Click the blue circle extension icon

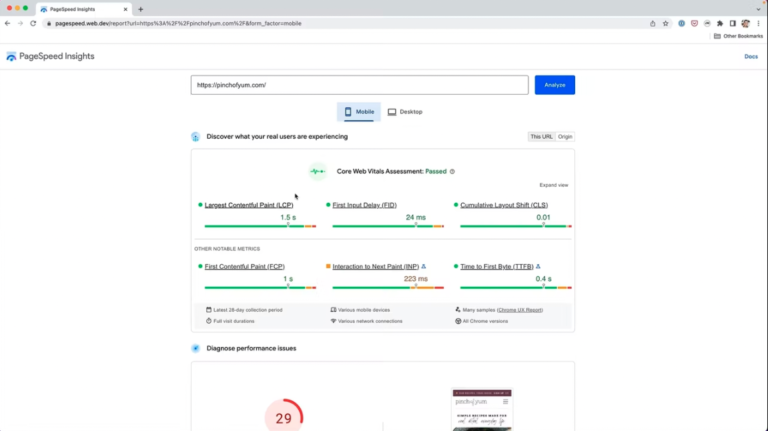(681, 24)
